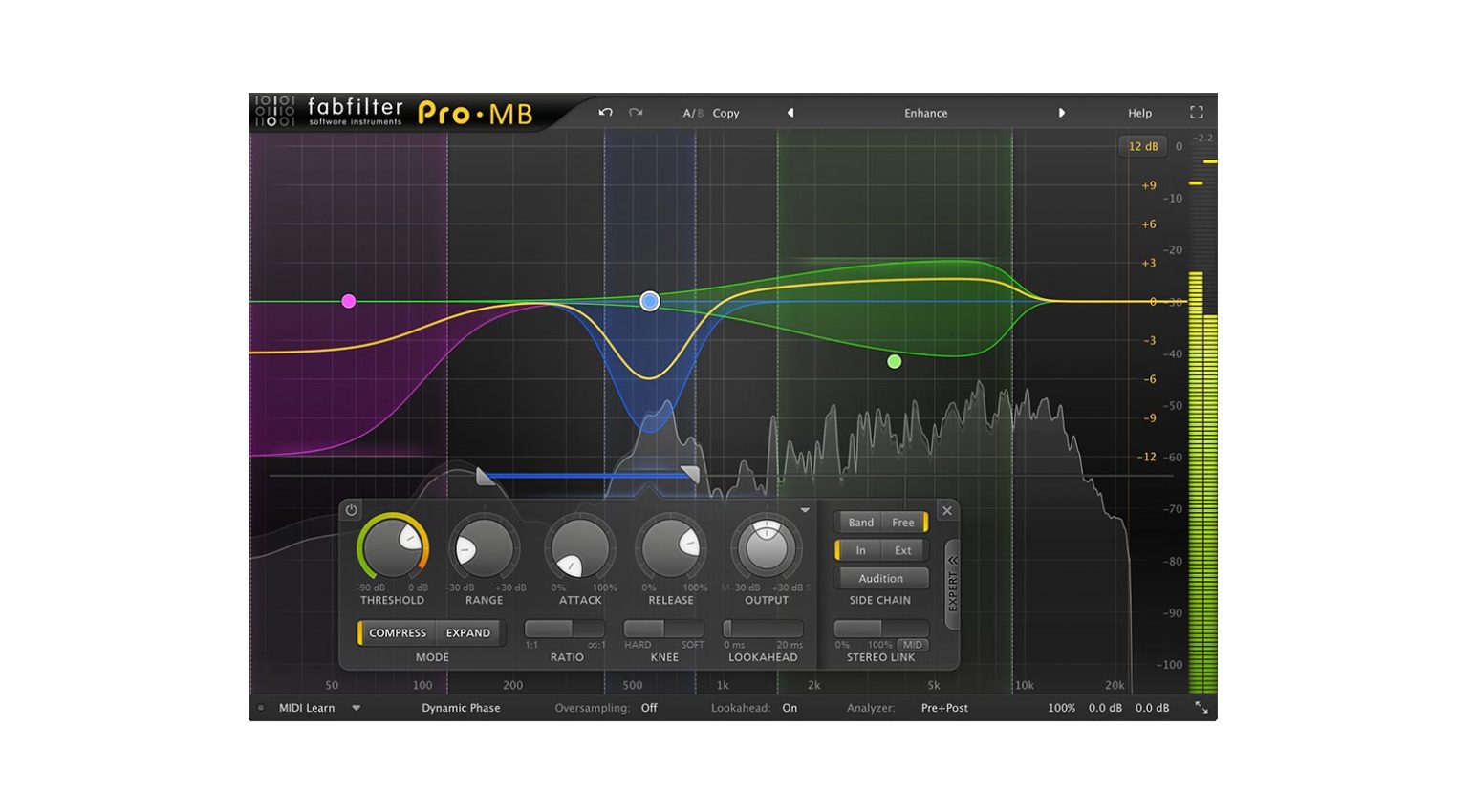
Task: Select Compress mode
Action: coord(397,632)
